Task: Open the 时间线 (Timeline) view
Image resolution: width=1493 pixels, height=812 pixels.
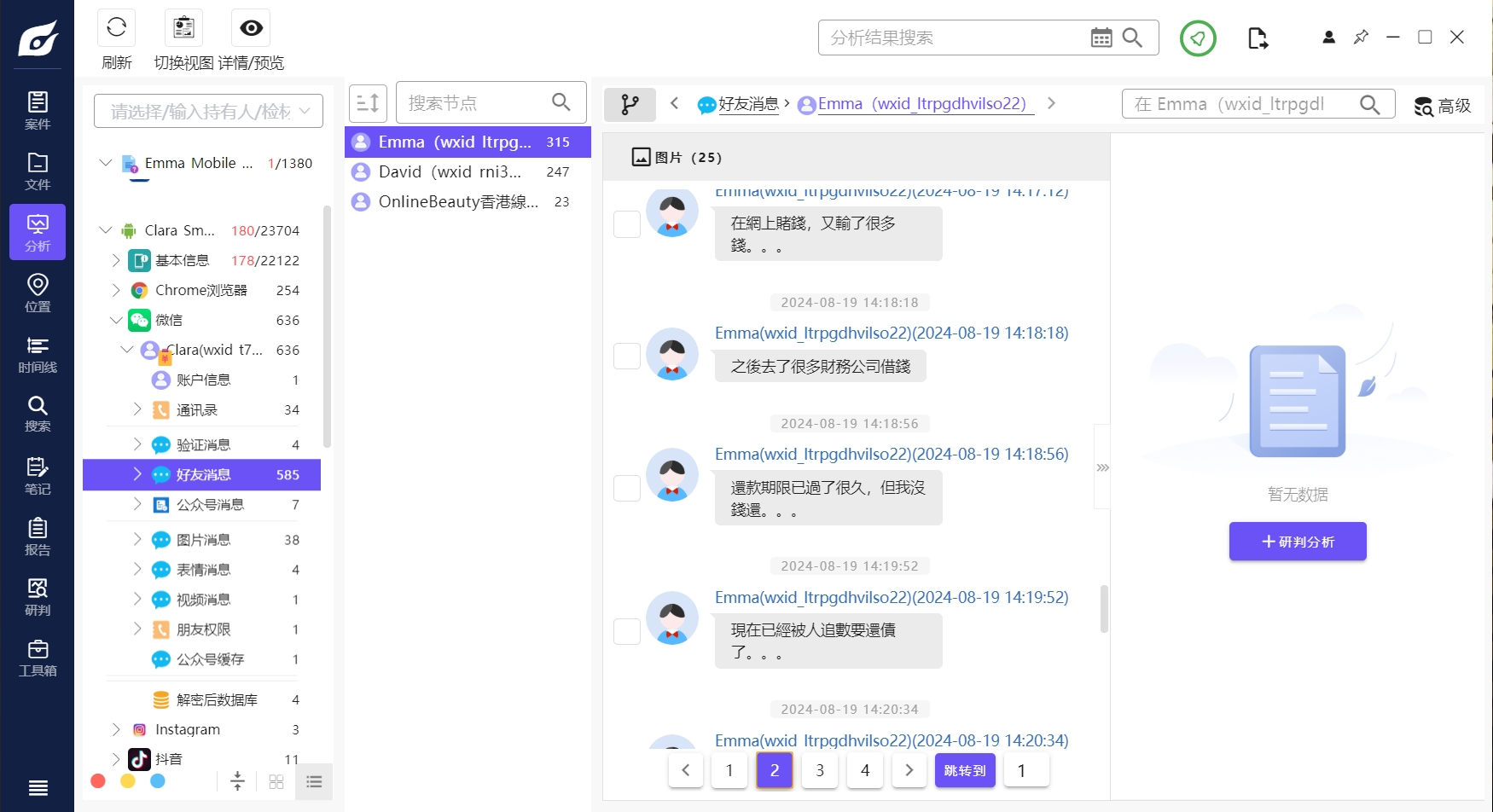Action: pyautogui.click(x=37, y=353)
